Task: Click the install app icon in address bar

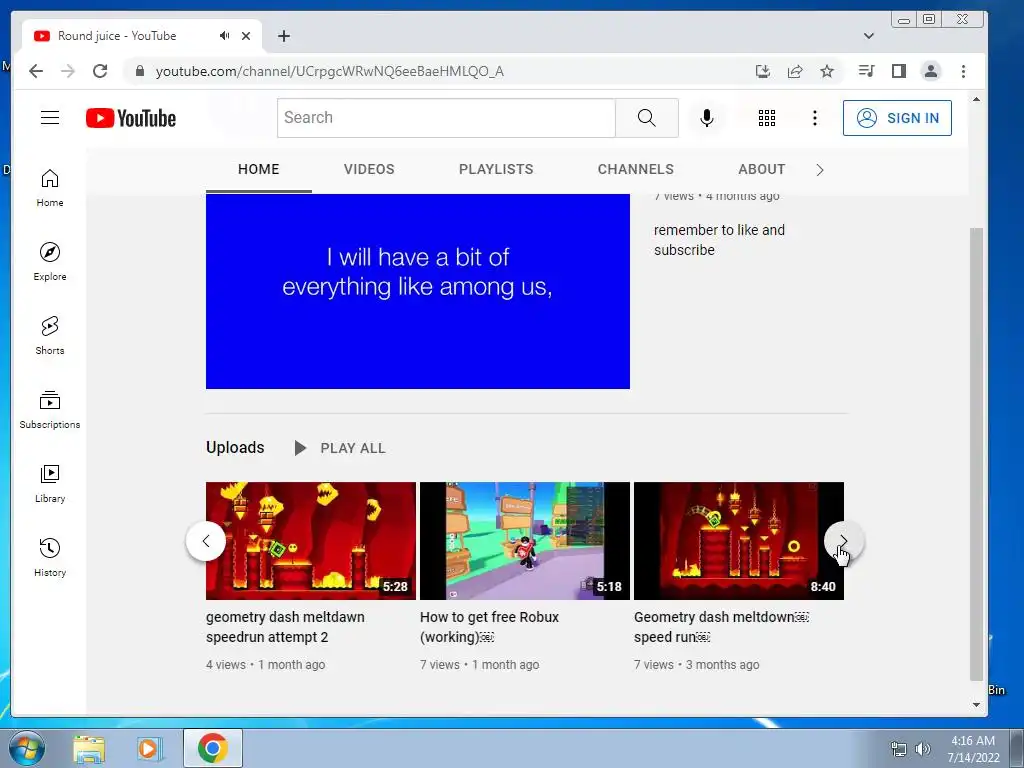Action: pos(763,71)
